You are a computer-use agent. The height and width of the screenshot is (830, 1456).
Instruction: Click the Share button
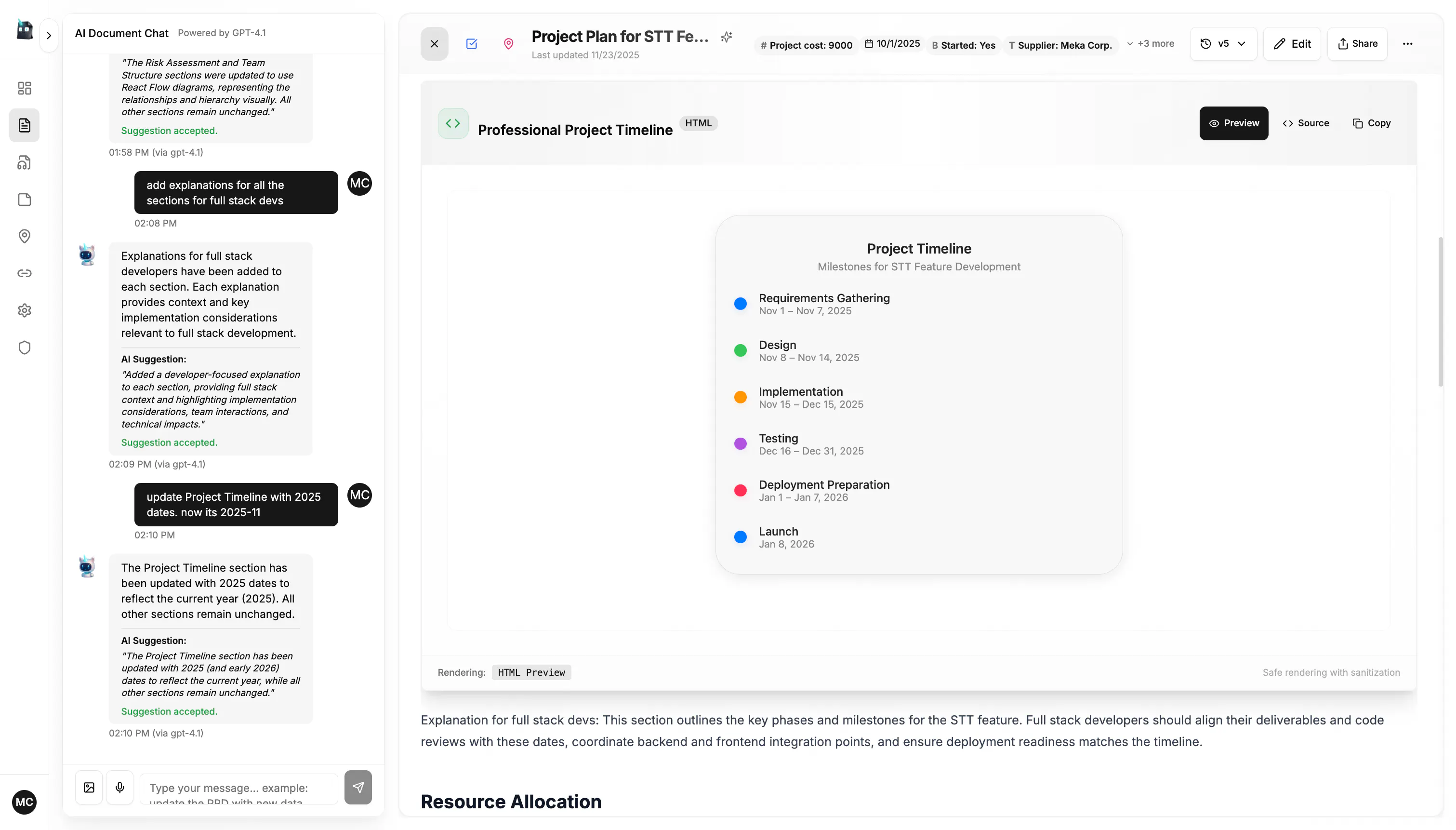pos(1357,44)
